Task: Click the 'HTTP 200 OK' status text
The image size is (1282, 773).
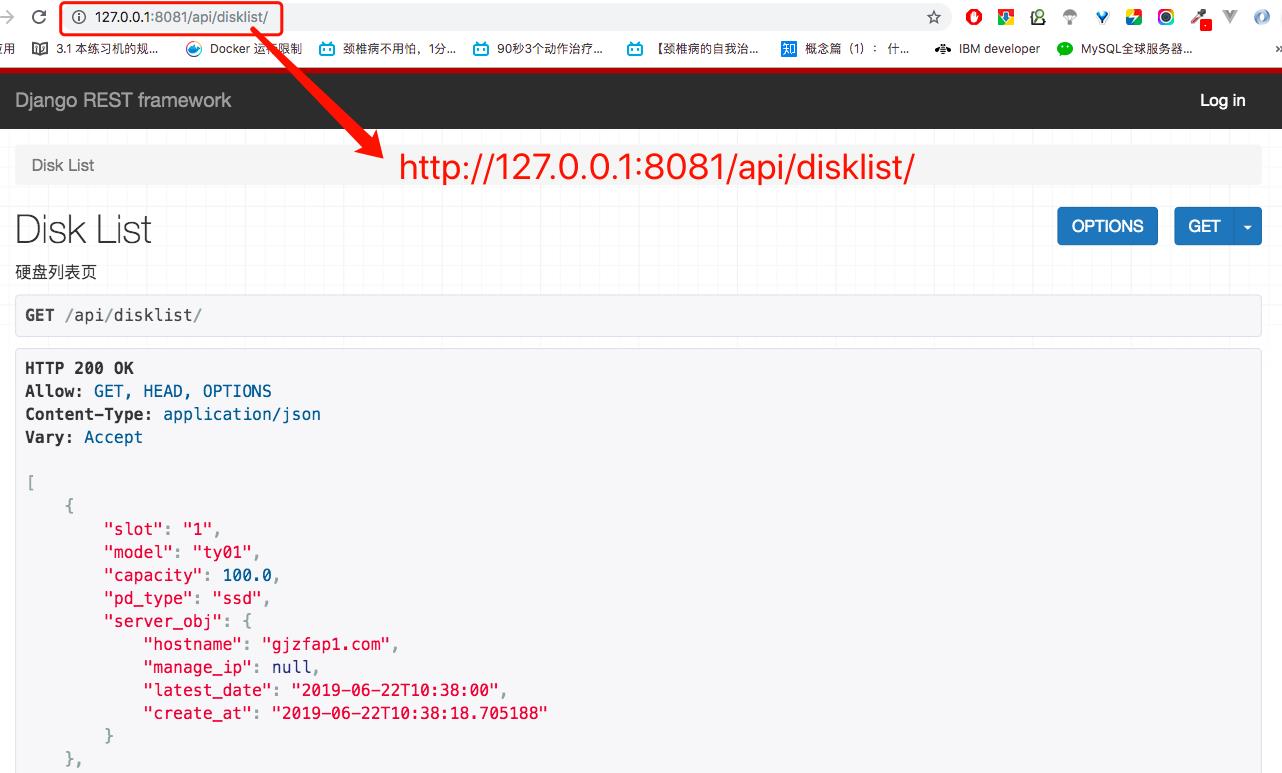Action: pos(79,368)
